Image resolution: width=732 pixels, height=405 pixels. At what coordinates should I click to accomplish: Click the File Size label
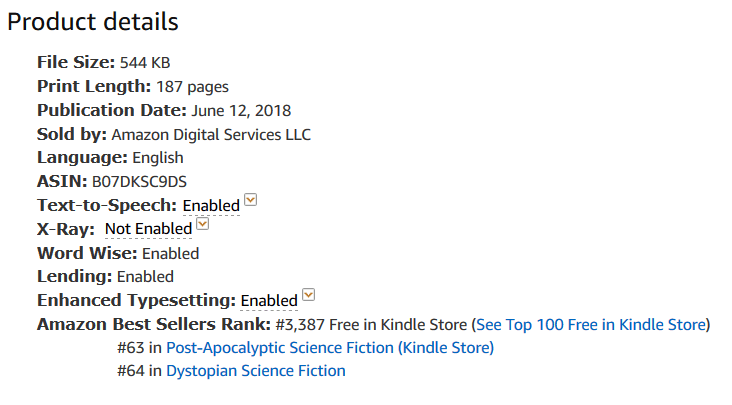click(x=76, y=61)
